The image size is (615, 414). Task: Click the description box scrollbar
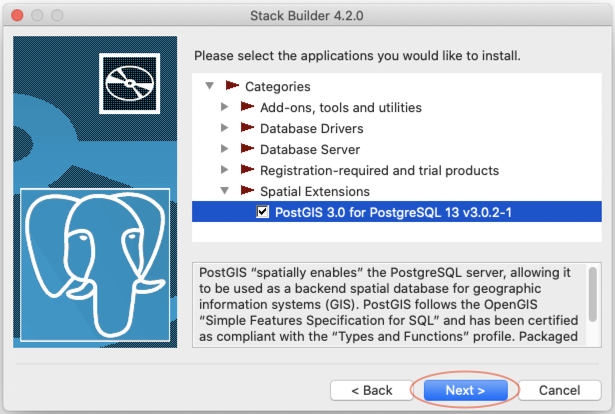pos(593,294)
